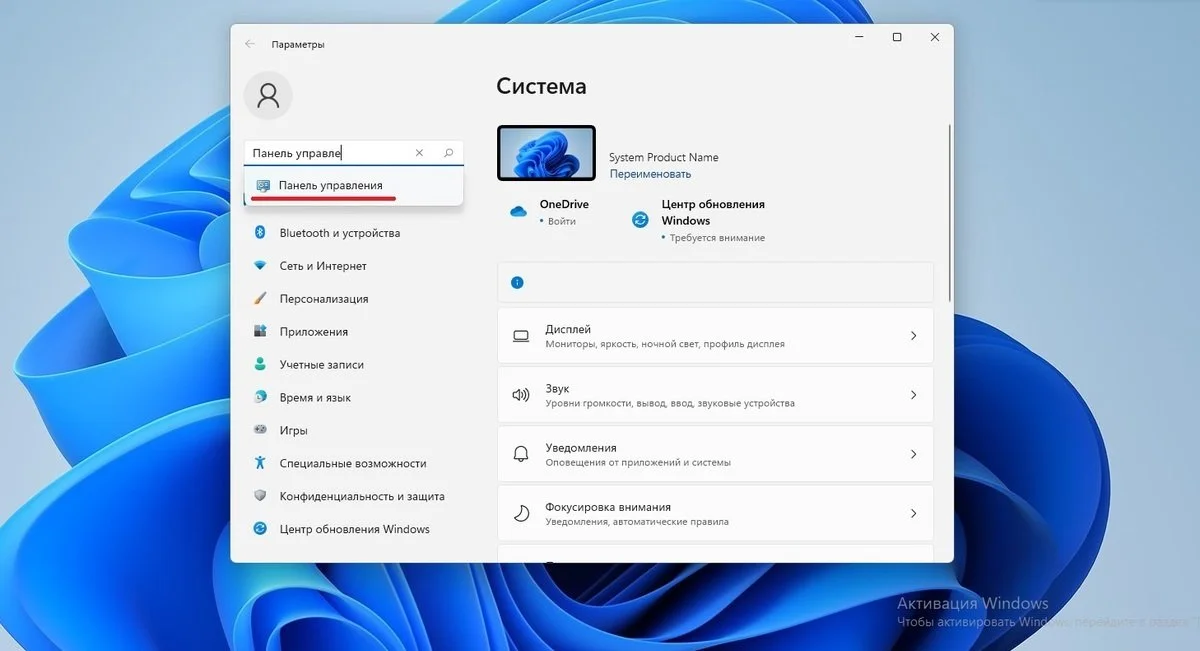Image resolution: width=1200 pixels, height=651 pixels.
Task: Click the Конфиденциальность и защита shield icon
Action: [260, 496]
